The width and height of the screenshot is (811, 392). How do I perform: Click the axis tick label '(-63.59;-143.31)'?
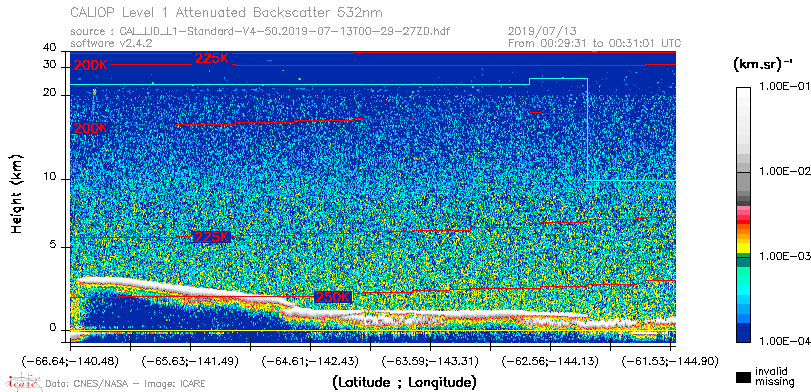429,361
